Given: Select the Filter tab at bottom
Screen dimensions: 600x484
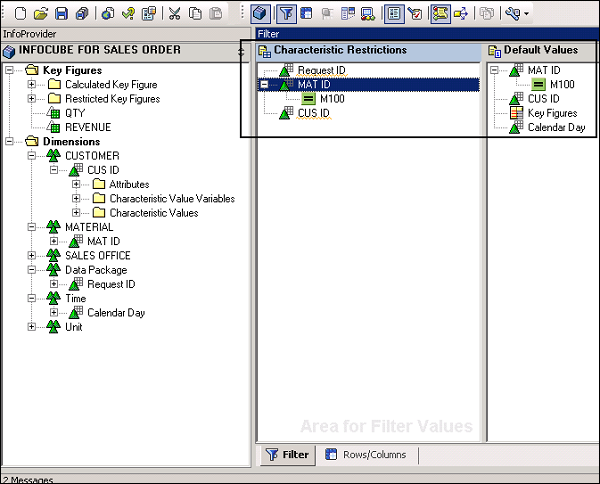Looking at the screenshot, I should [x=286, y=455].
